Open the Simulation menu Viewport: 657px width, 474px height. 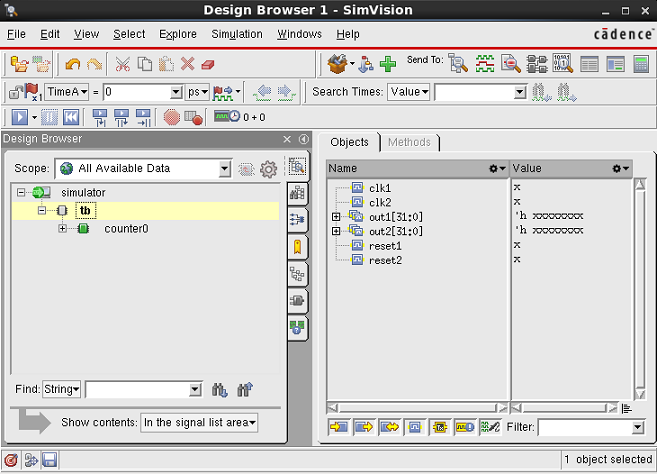[237, 34]
